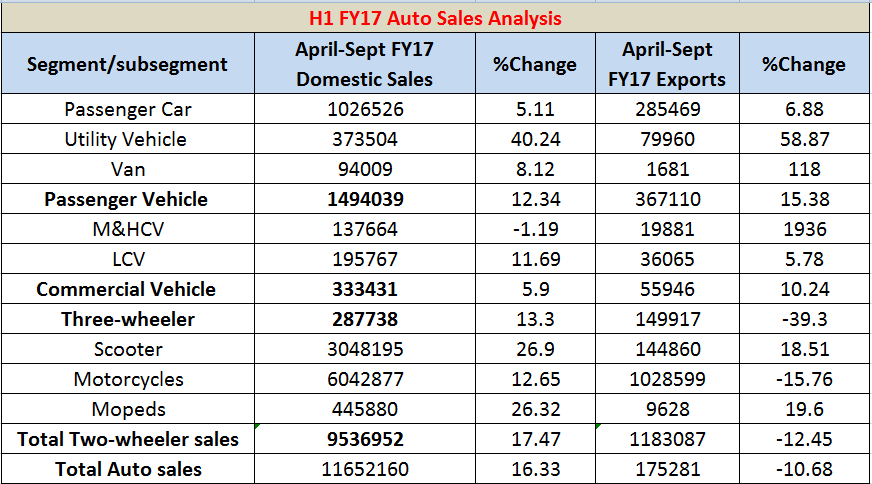This screenshot has height=484, width=872.
Task: Click the M&HCV percent change cell -1.19
Action: tap(535, 229)
